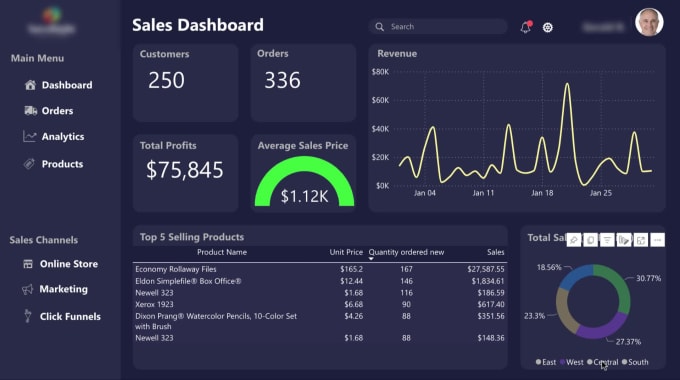Toggle the West legend item
This screenshot has width=680, height=380.
572,362
